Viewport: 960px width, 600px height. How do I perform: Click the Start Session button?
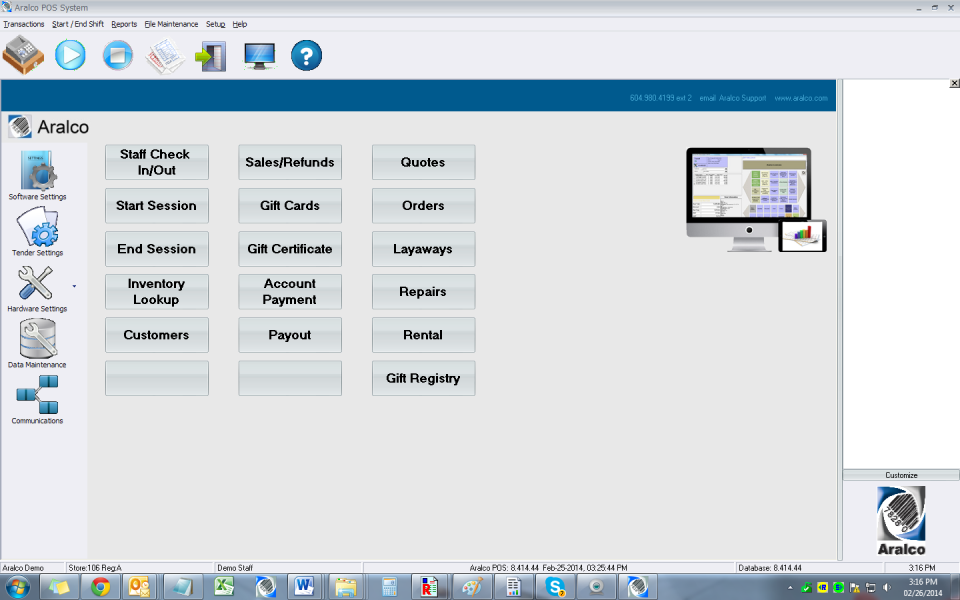156,205
